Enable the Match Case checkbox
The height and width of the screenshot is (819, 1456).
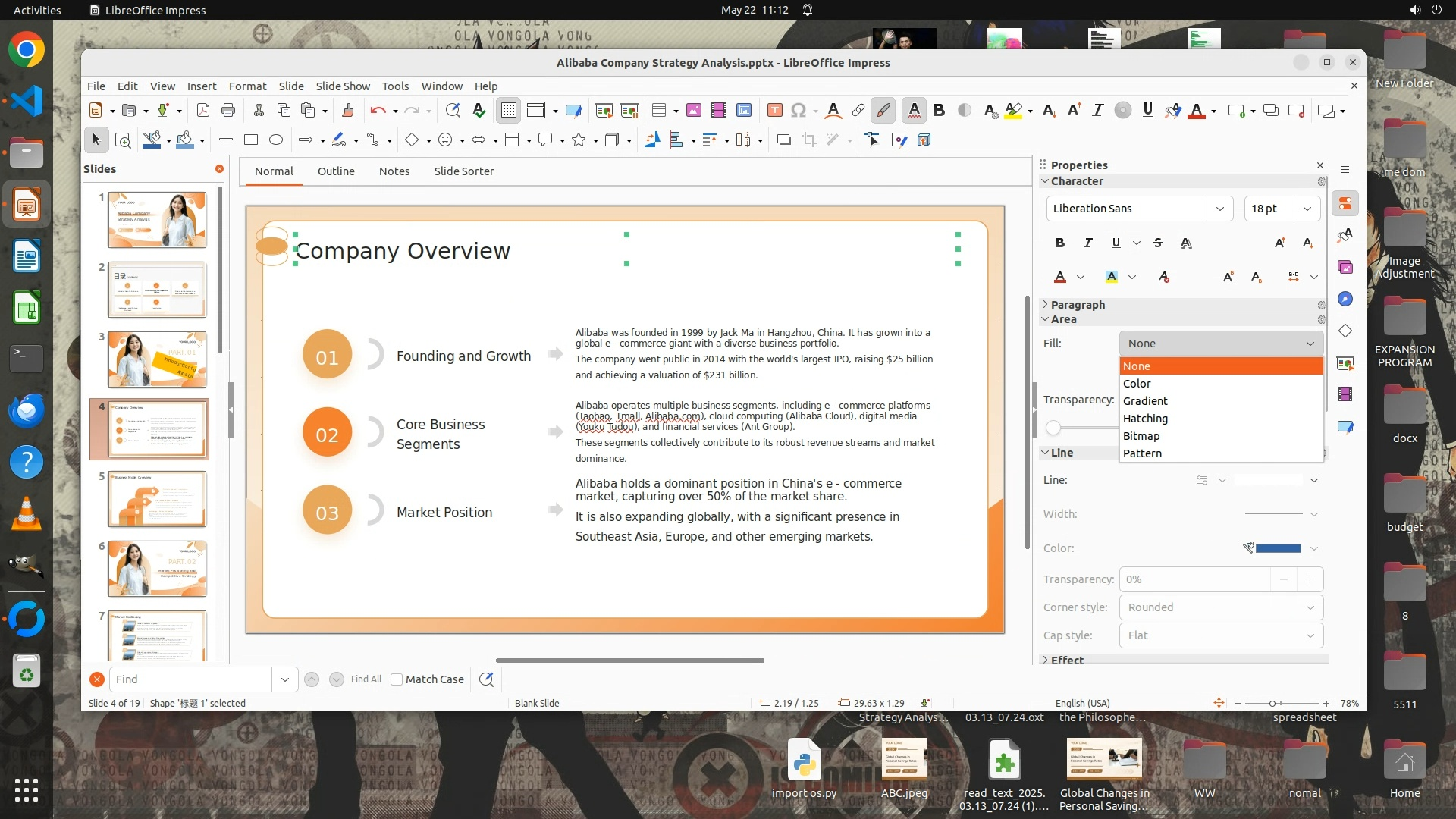click(397, 679)
